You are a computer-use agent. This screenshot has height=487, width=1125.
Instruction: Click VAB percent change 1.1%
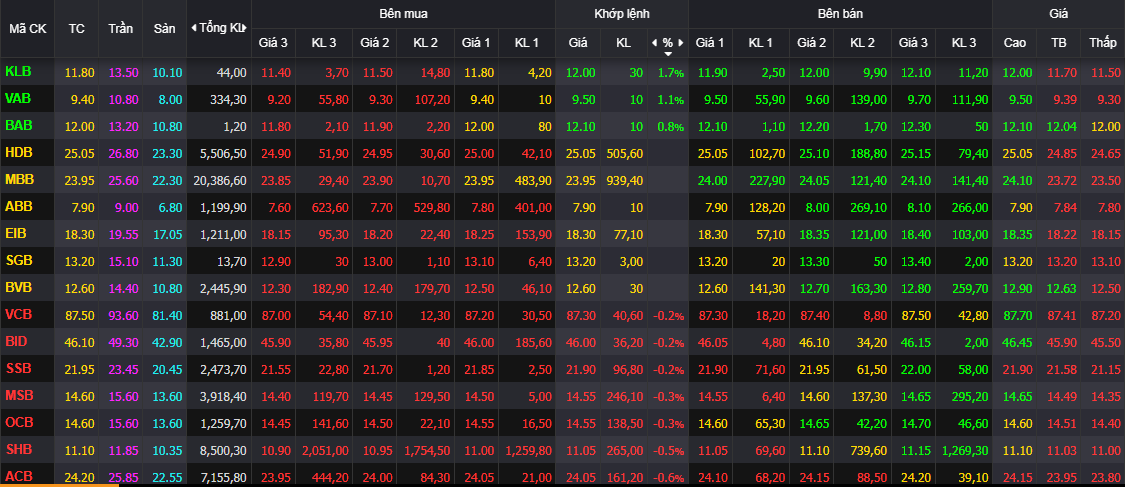[x=670, y=100]
